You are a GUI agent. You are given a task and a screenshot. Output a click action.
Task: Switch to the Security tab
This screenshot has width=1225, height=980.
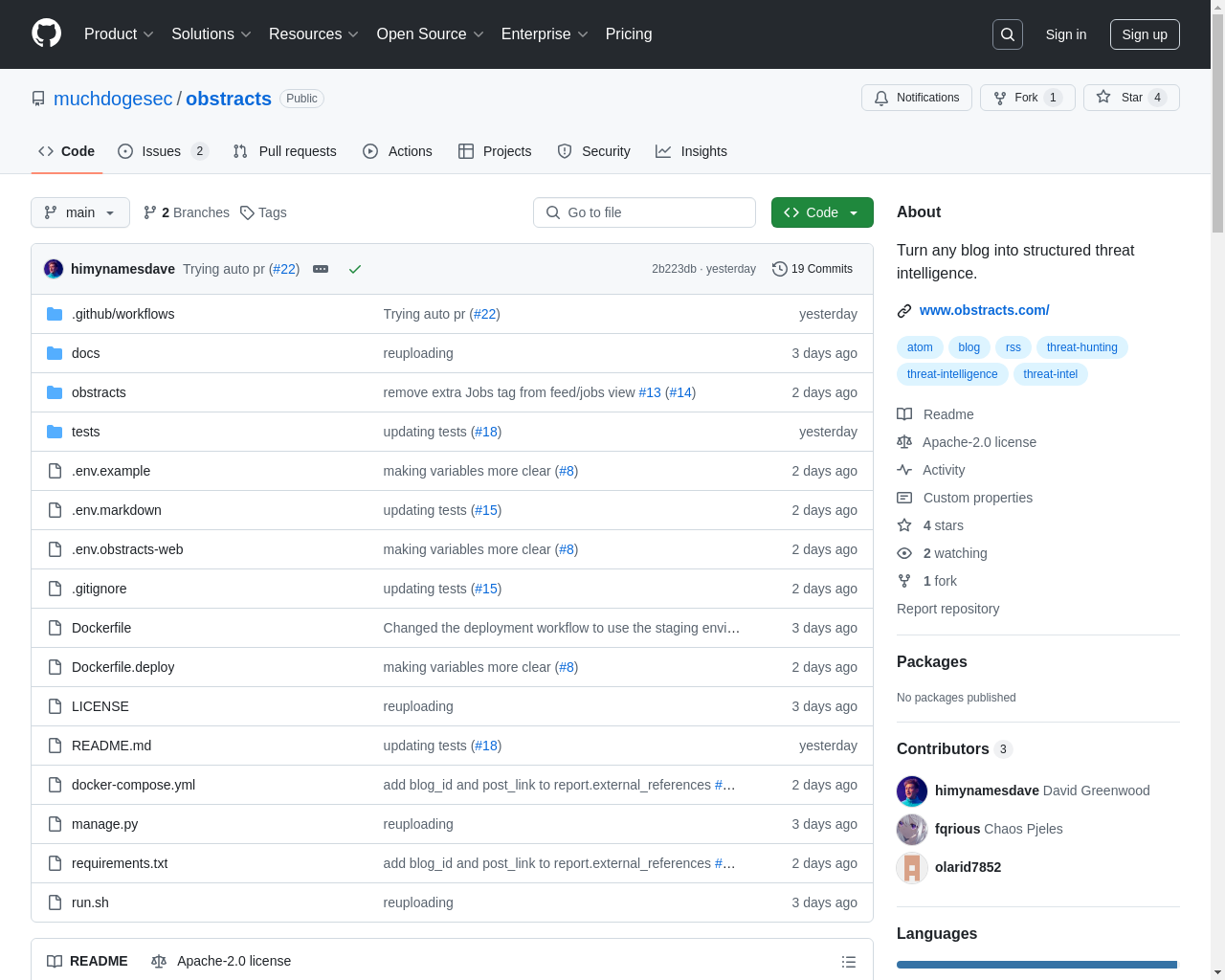(593, 151)
